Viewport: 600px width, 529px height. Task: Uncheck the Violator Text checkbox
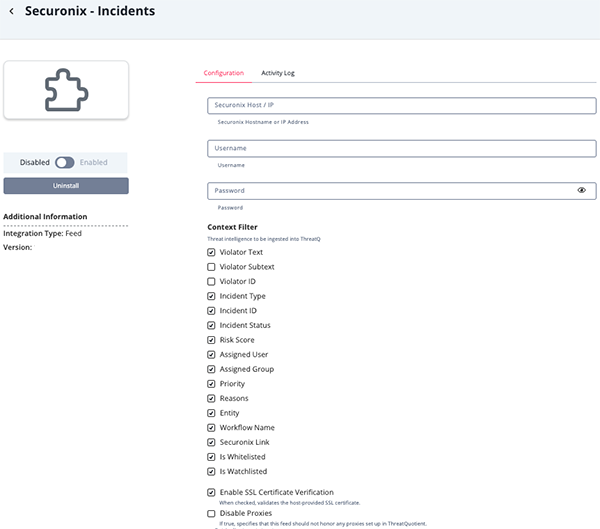(211, 252)
